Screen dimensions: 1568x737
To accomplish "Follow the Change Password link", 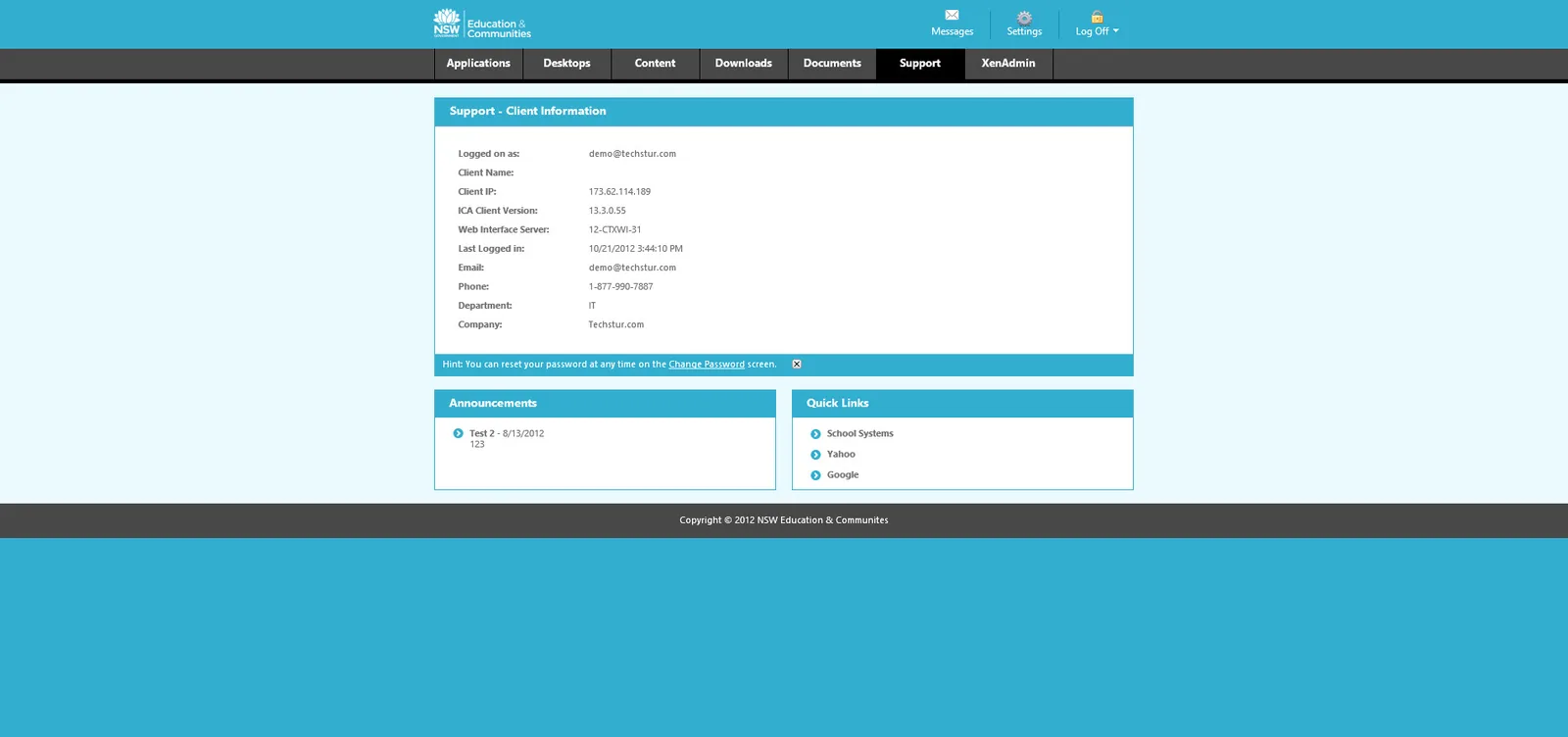I will [707, 365].
